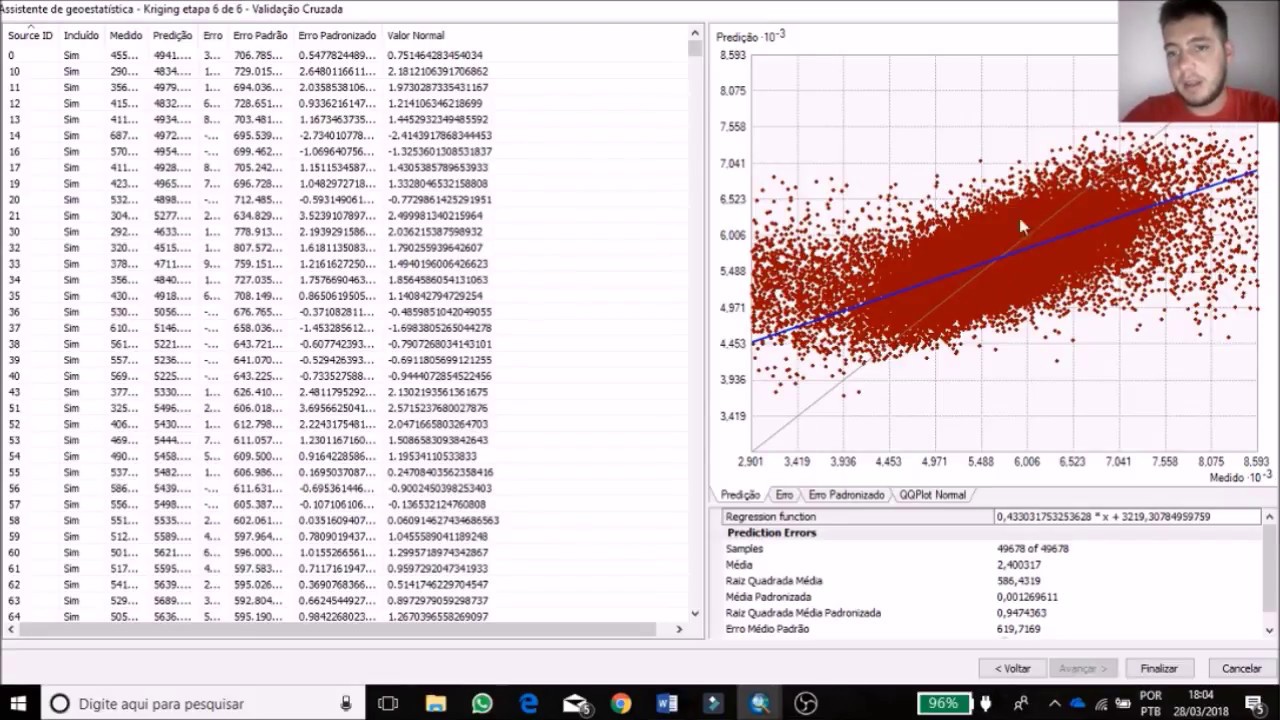The width and height of the screenshot is (1280, 720).
Task: Select the table row with Source ID 14
Action: pyautogui.click(x=345, y=135)
